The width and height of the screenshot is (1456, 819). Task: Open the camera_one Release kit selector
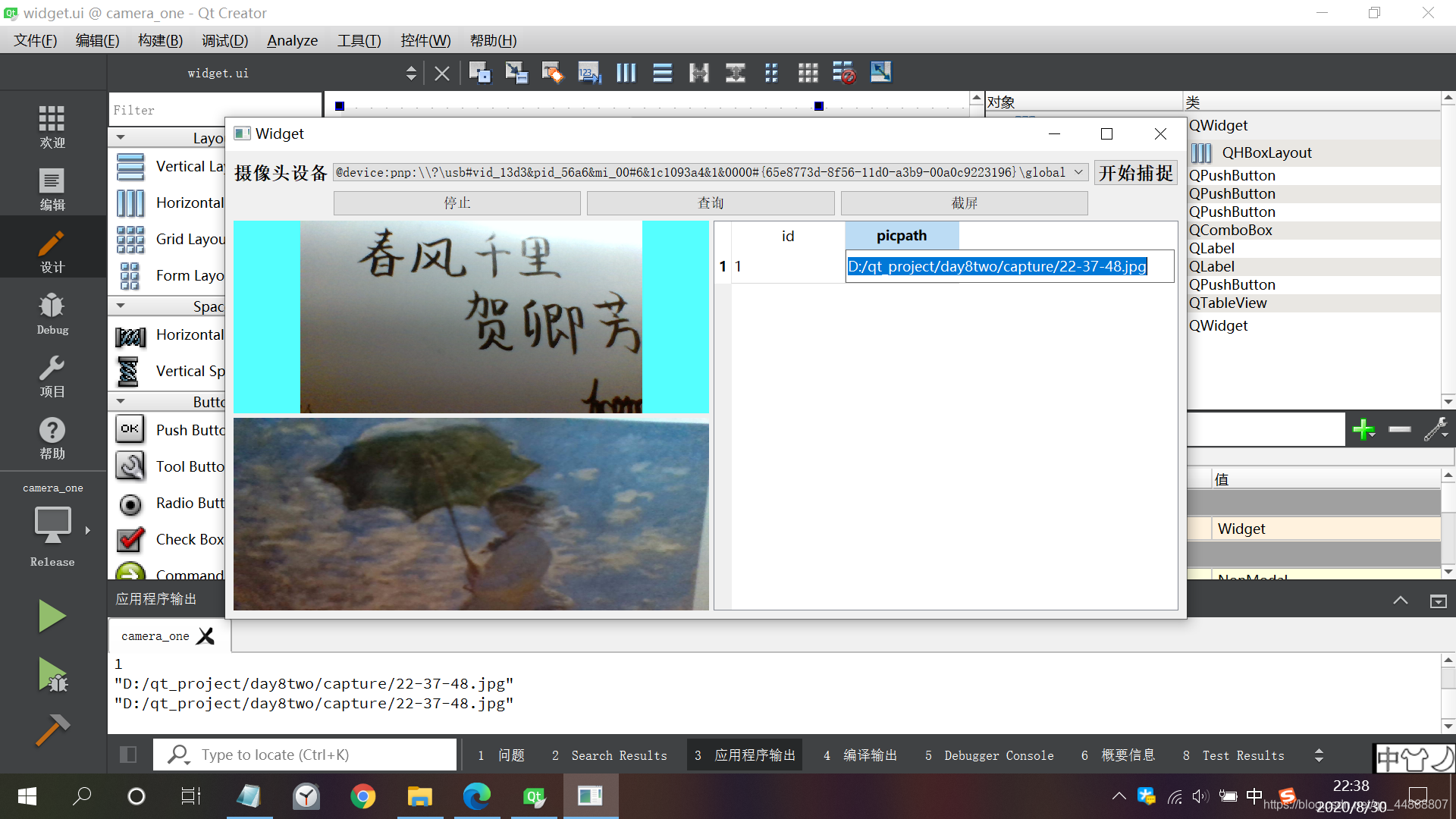[x=52, y=526]
